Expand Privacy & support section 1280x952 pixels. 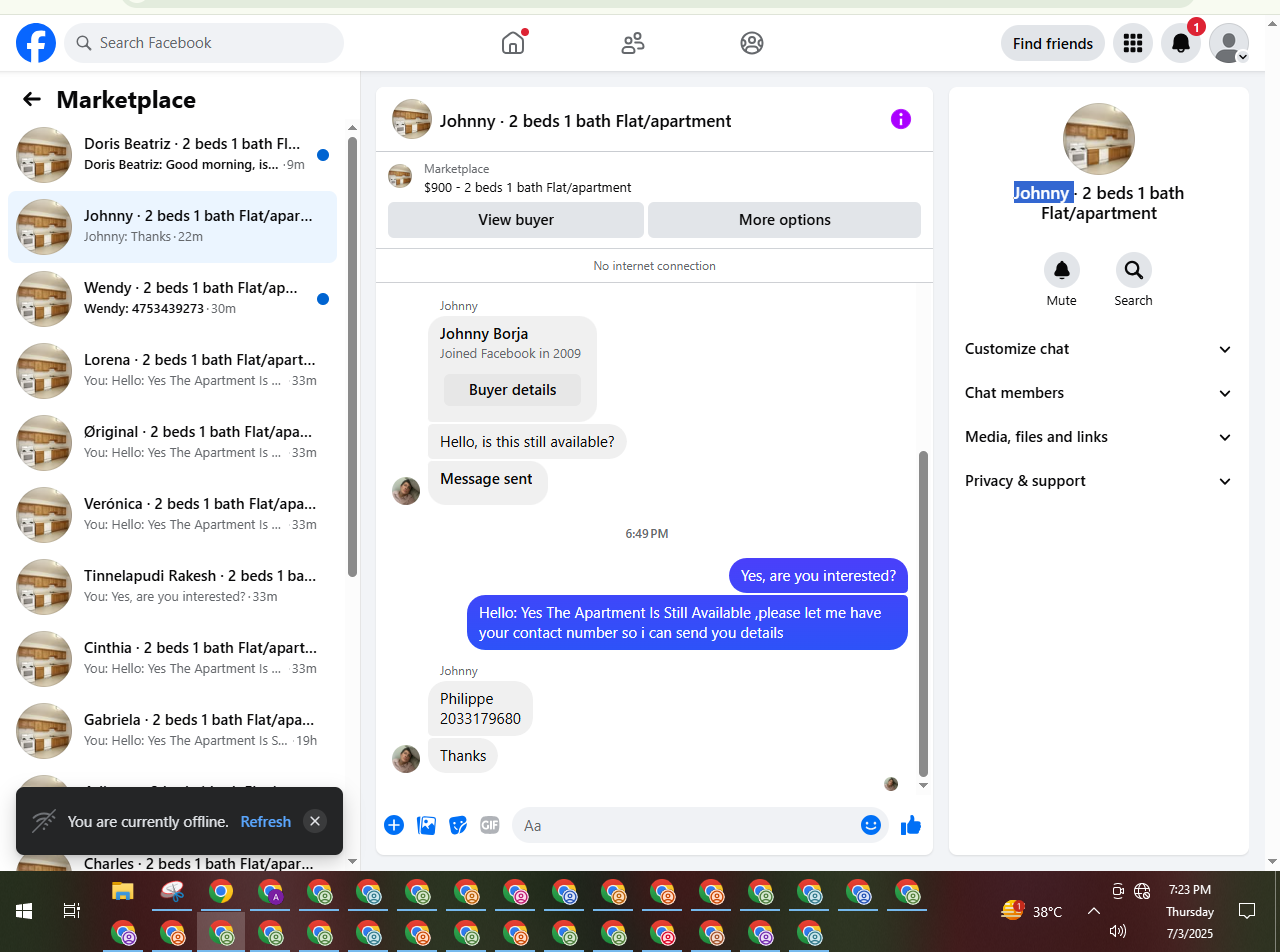click(x=1099, y=481)
